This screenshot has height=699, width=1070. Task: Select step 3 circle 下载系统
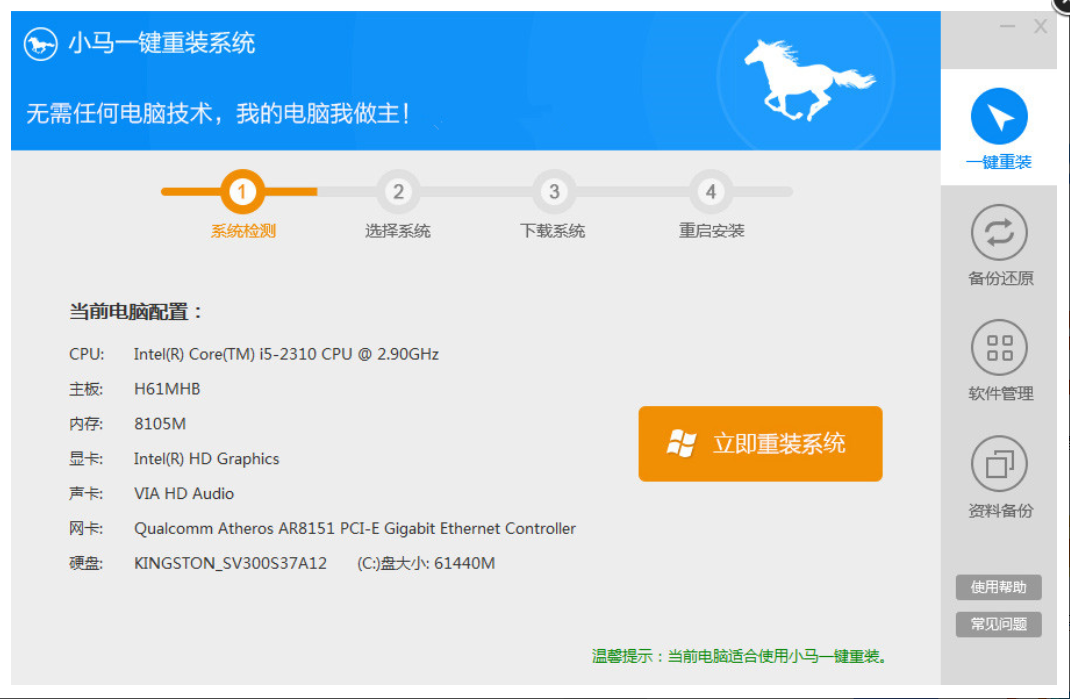tap(554, 192)
